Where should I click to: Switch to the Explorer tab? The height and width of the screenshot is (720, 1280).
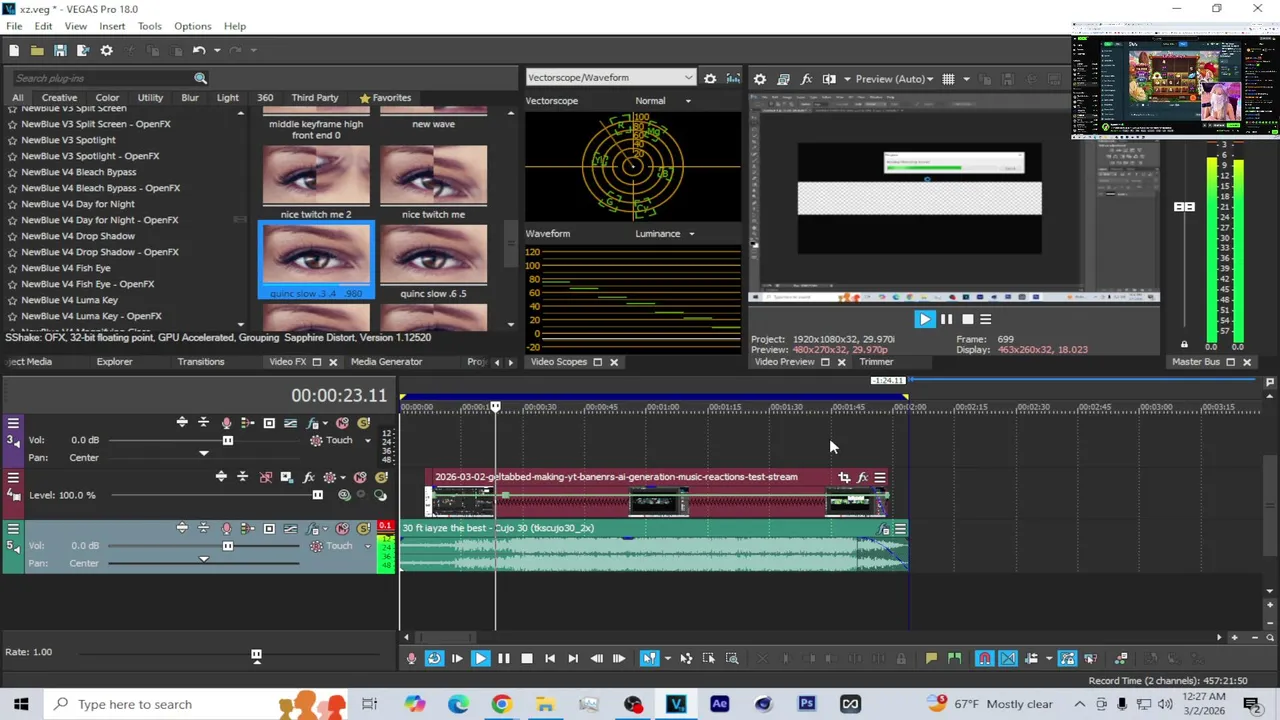pyautogui.click(x=114, y=362)
